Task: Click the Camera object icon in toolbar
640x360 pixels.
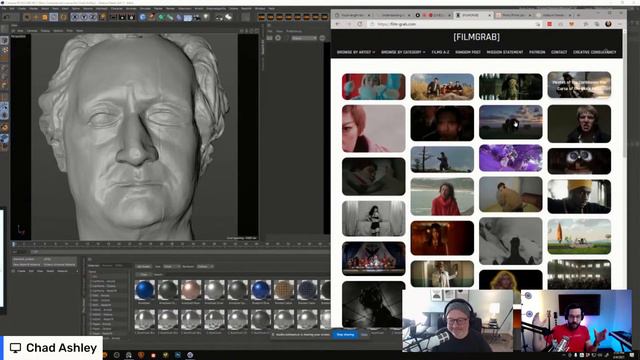Action: (x=197, y=17)
